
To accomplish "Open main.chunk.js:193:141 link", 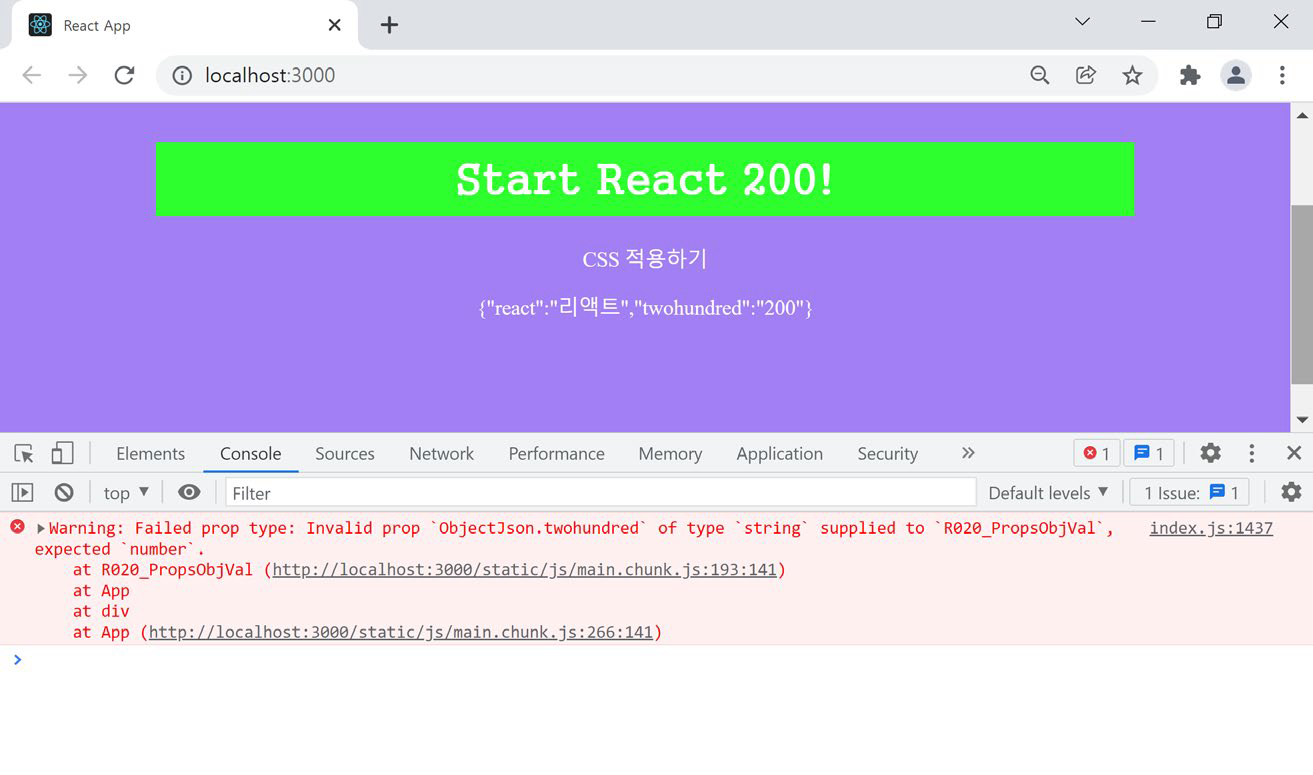I will click(524, 570).
